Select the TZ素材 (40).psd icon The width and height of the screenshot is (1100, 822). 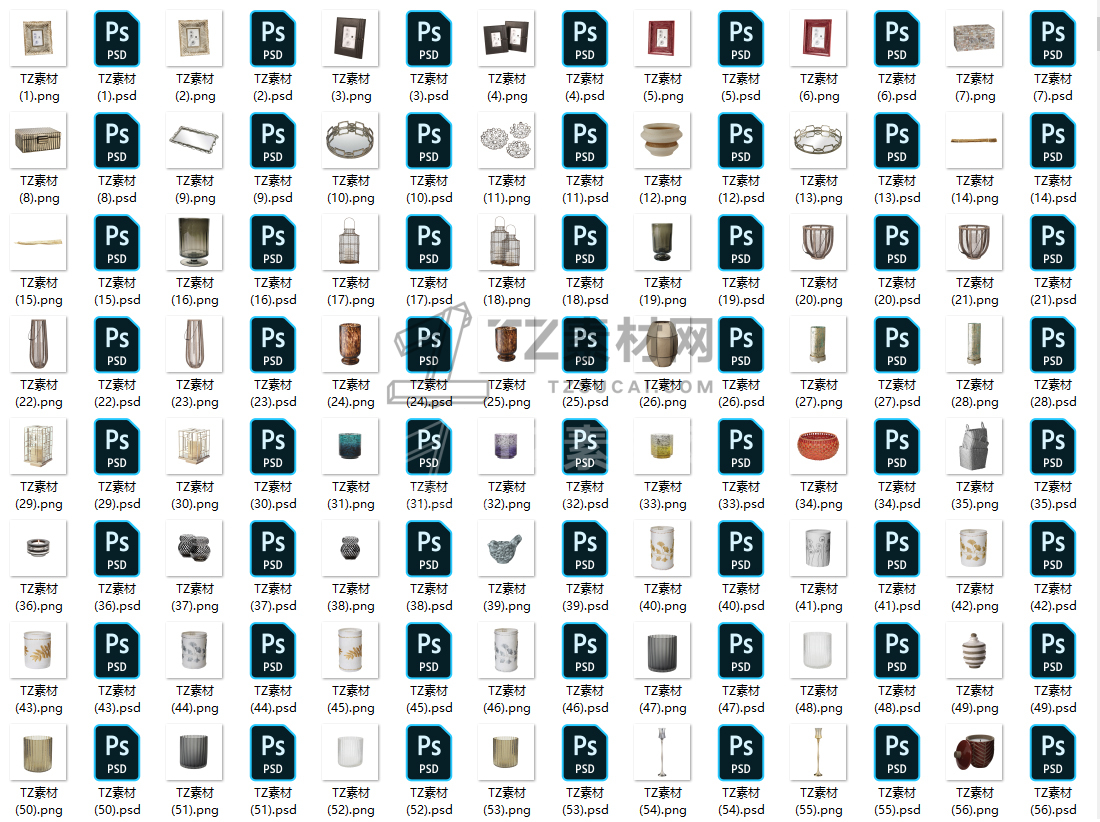click(741, 548)
